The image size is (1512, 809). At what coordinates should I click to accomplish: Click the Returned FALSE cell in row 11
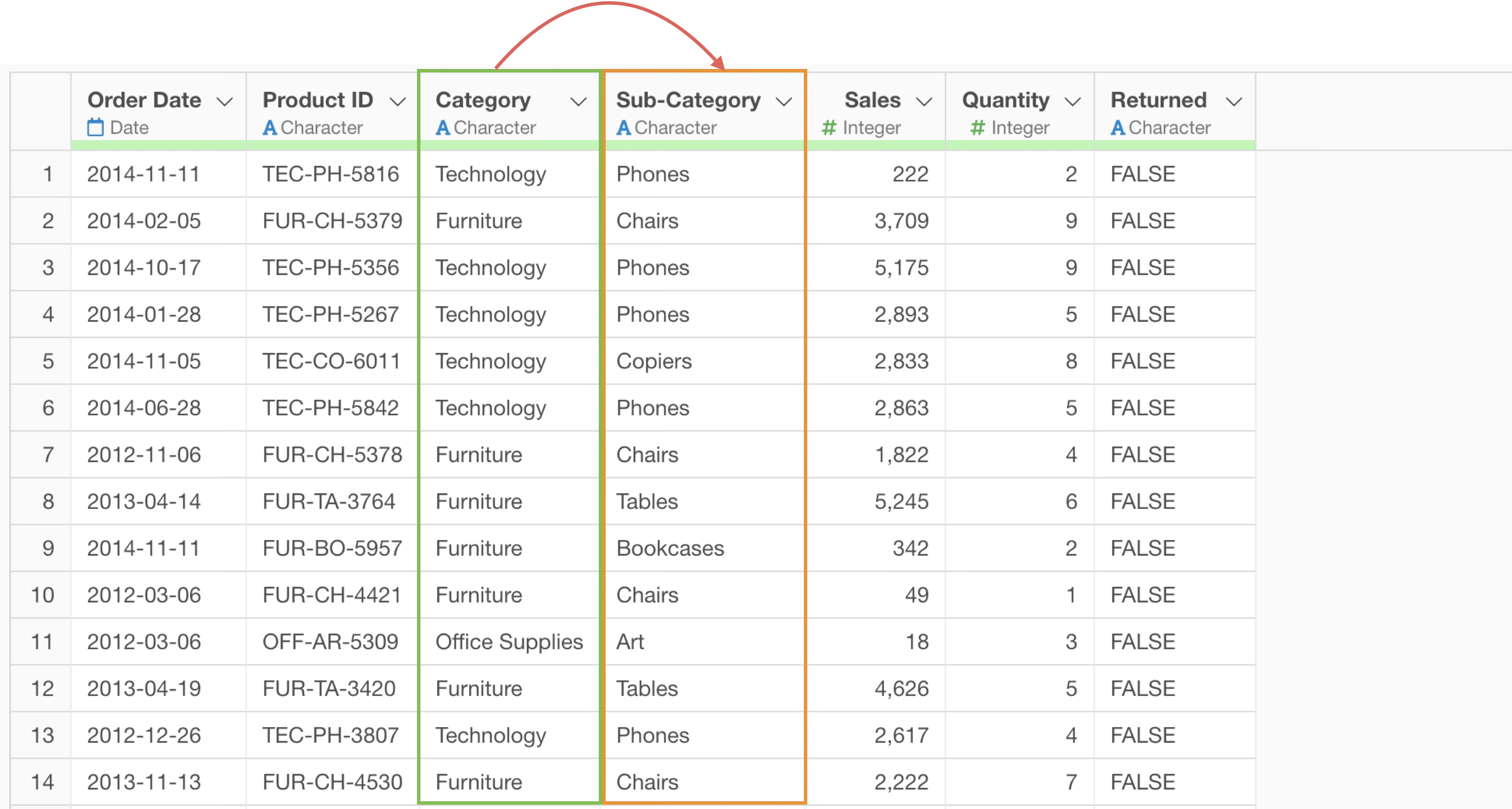pos(1175,642)
